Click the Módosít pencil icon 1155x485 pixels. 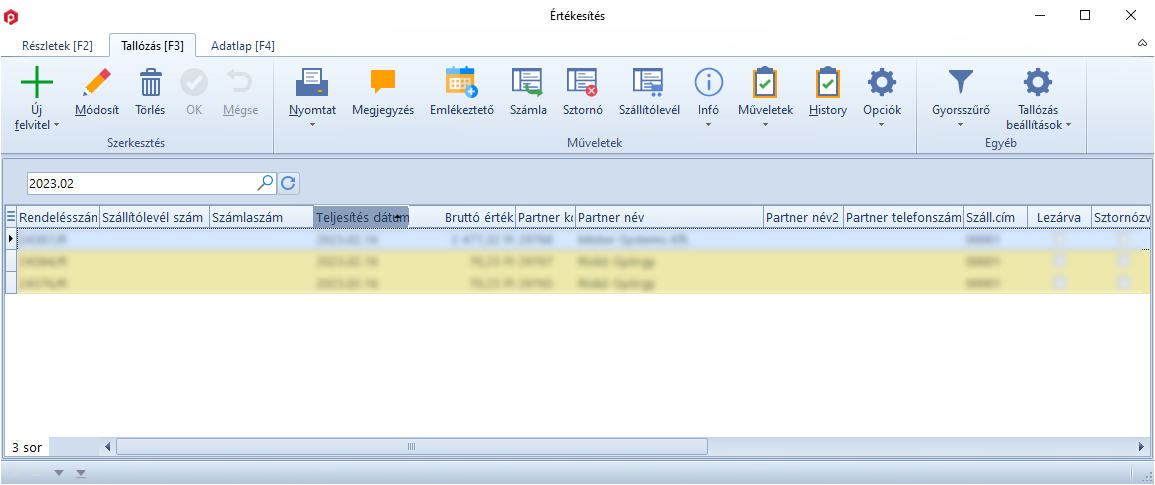pos(97,83)
